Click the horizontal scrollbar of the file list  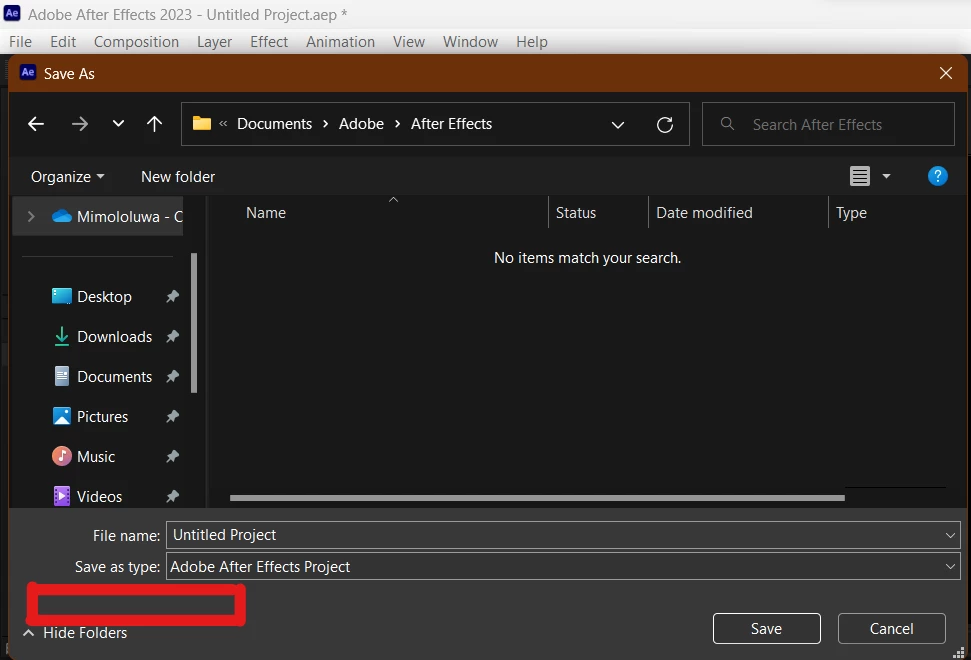(x=537, y=498)
